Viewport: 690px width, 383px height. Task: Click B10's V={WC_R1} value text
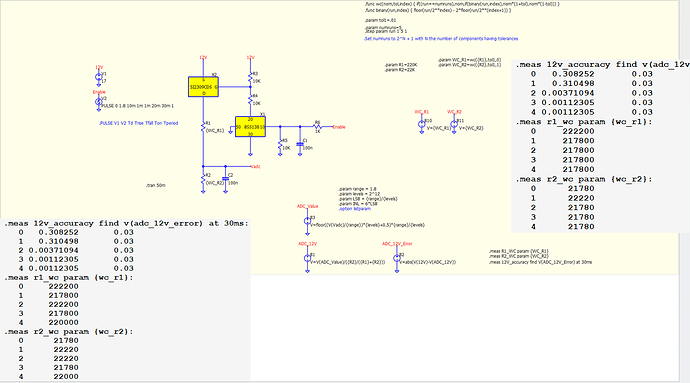click(x=439, y=128)
